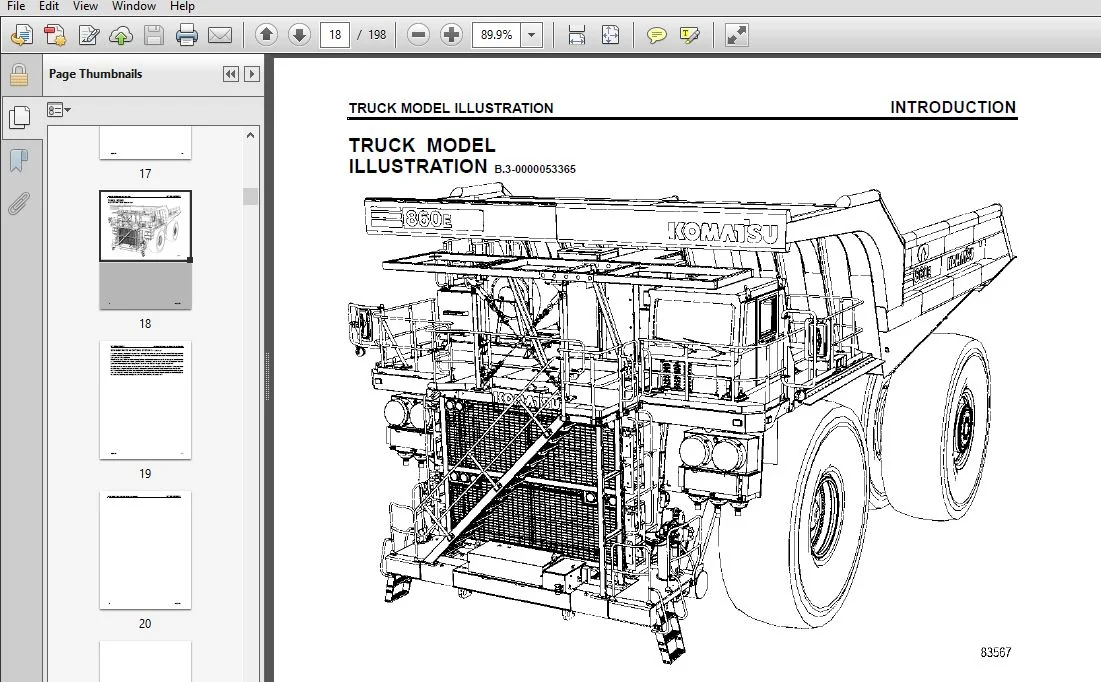The image size is (1101, 682).
Task: Send file by email envelope icon
Action: (220, 34)
